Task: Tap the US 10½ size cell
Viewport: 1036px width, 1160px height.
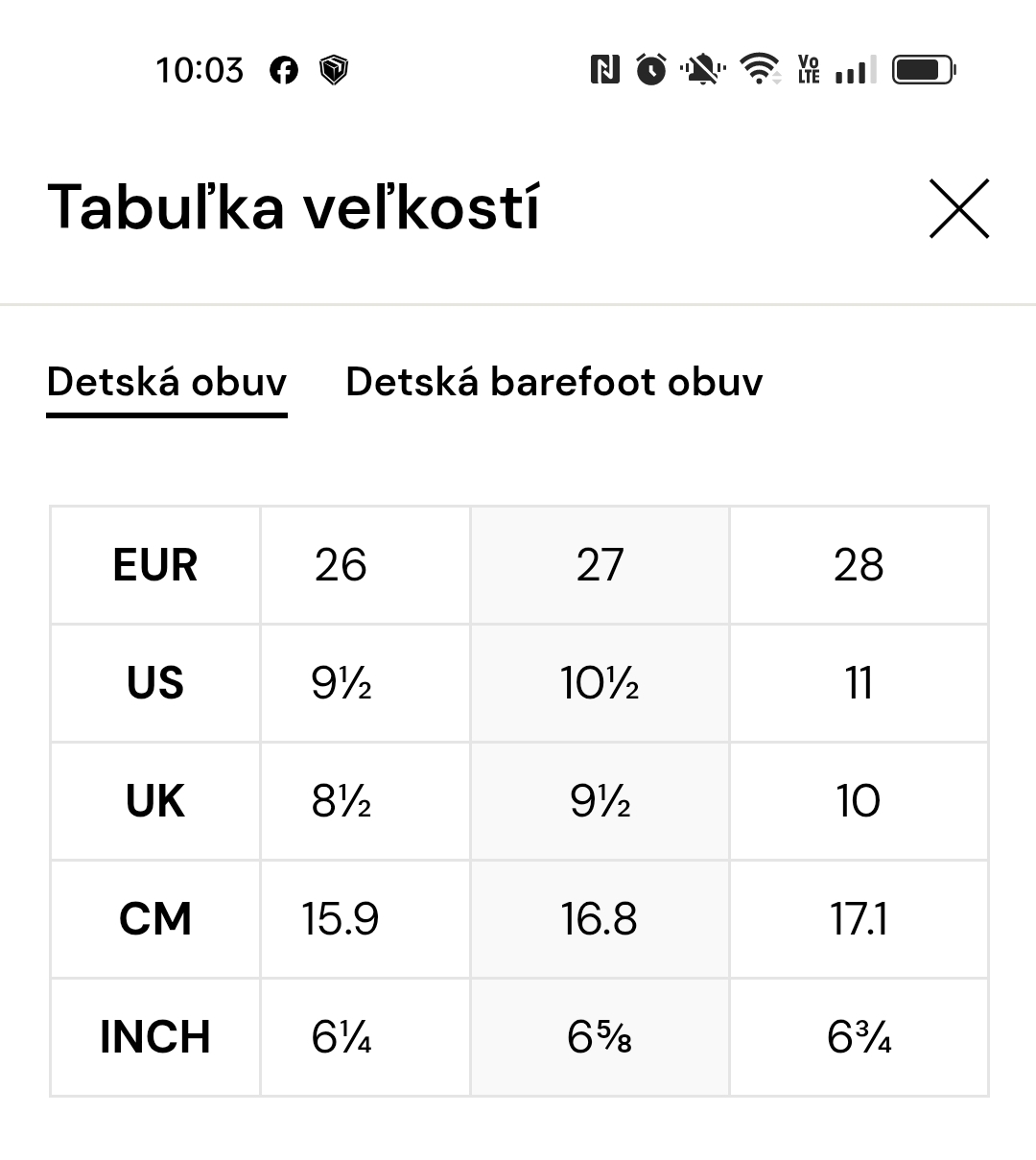Action: tap(600, 683)
